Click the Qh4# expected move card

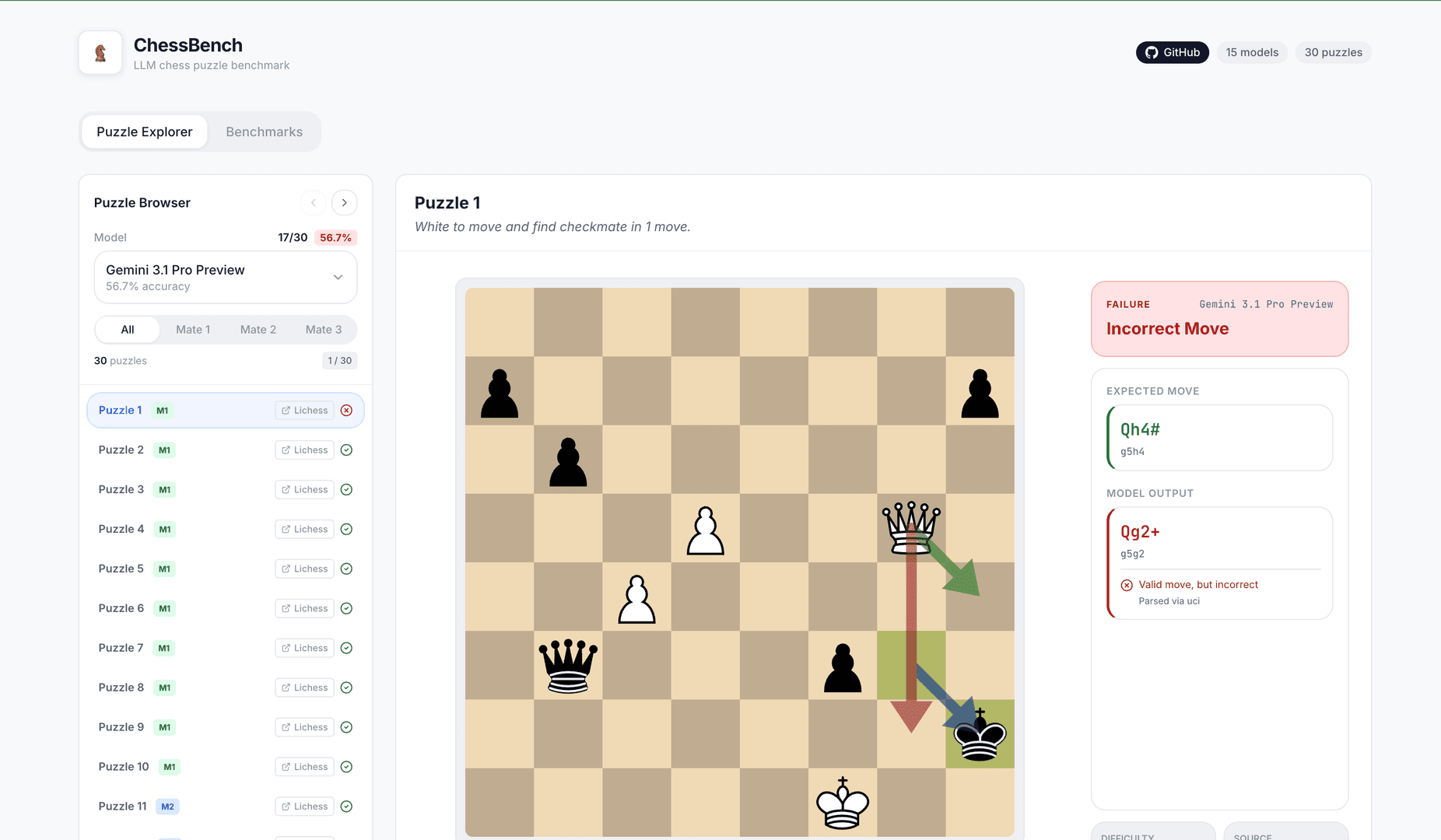[1219, 437]
